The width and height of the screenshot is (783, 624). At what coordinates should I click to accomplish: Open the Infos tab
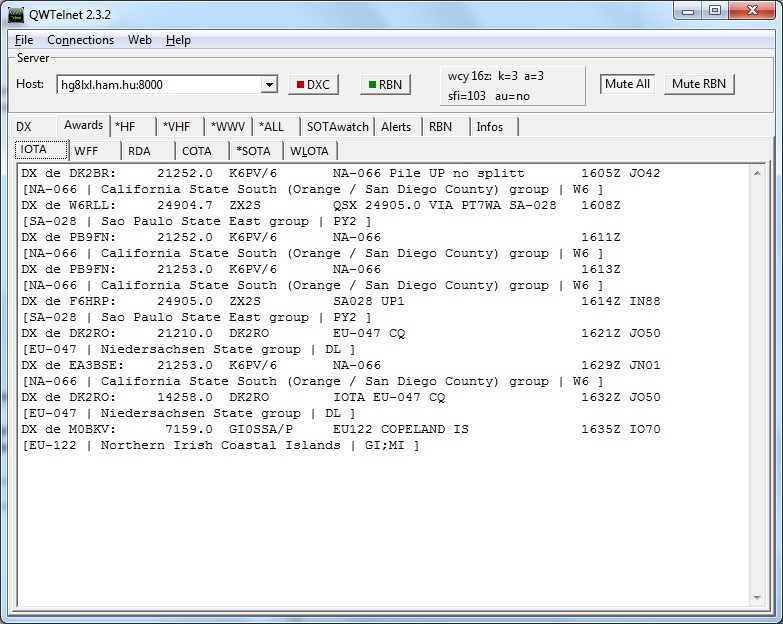490,127
